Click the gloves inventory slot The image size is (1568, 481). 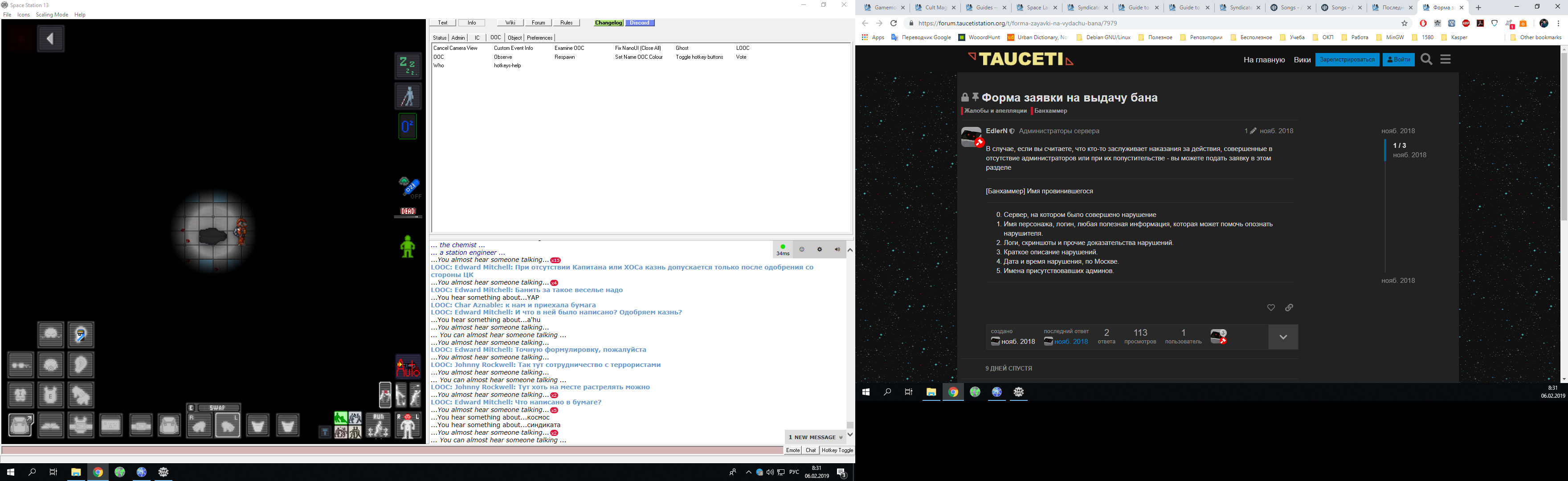coord(81,395)
